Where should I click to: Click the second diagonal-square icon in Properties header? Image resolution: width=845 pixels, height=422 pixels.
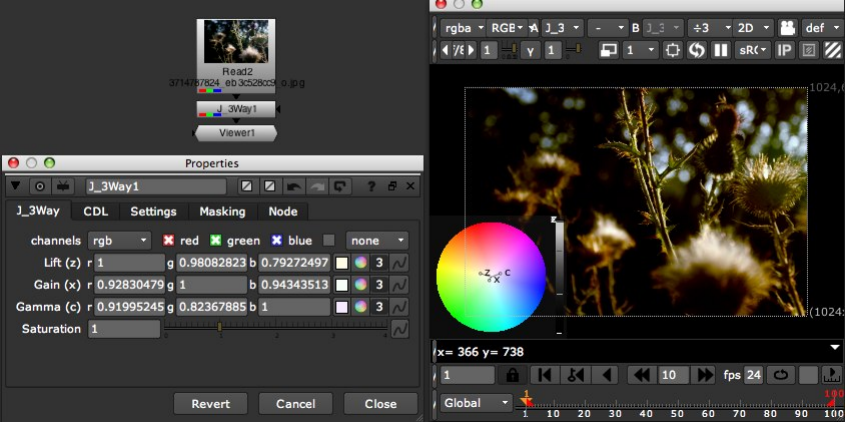pos(269,186)
